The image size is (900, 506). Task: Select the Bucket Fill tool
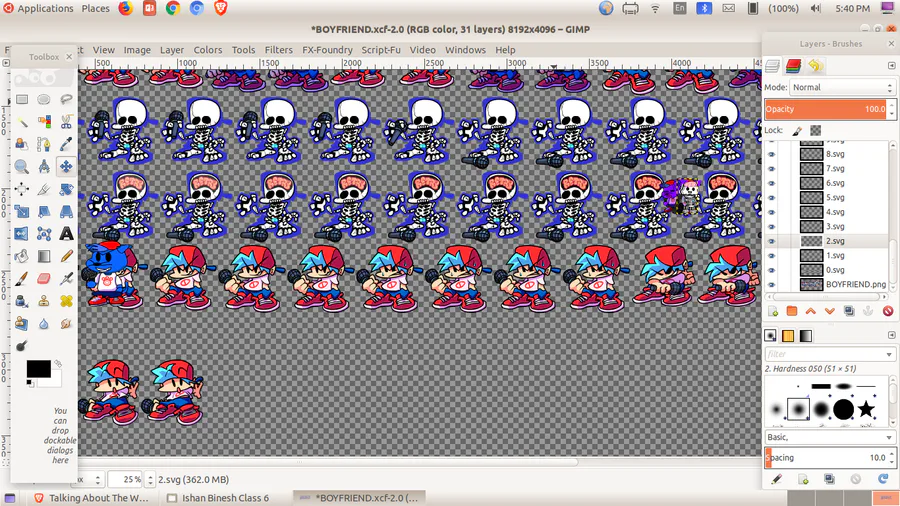point(22,256)
